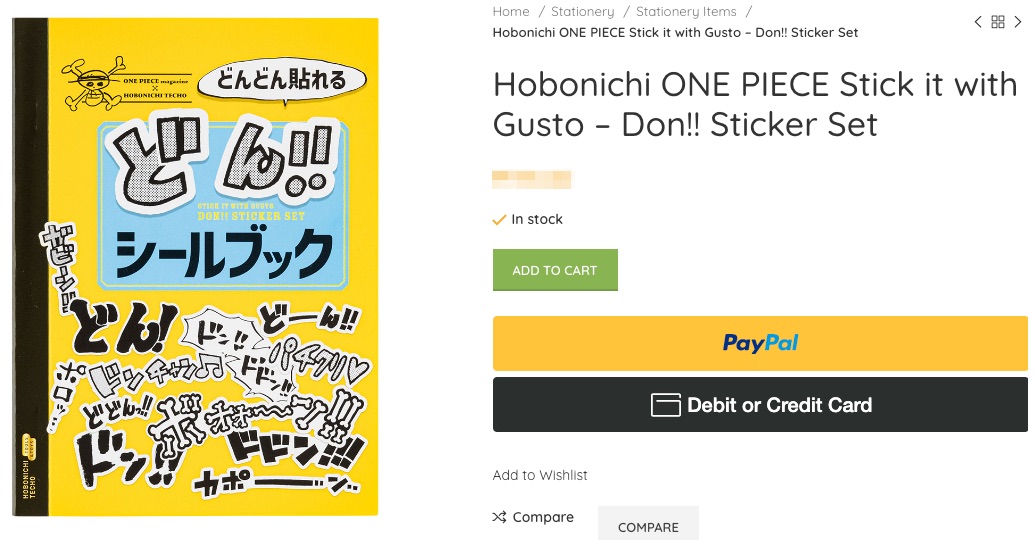
Task: Open the product grid view icon
Action: 998,22
